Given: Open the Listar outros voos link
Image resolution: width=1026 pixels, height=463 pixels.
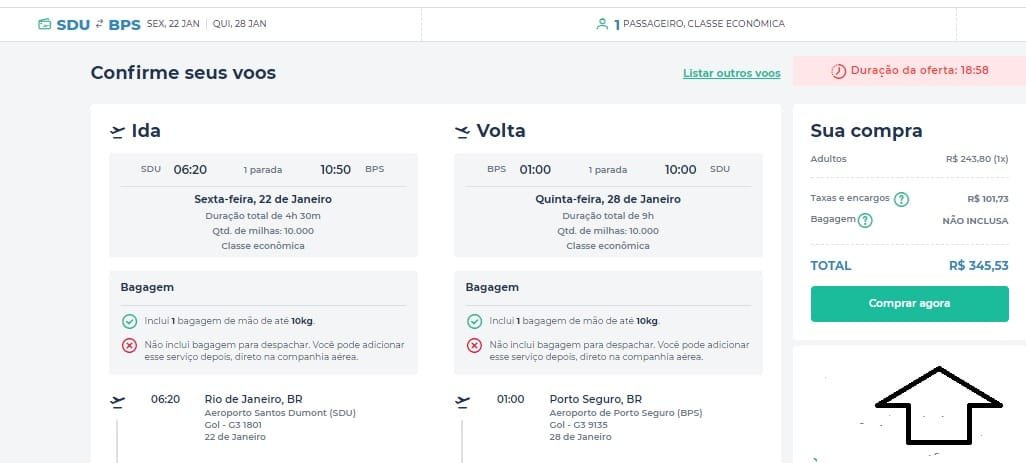Looking at the screenshot, I should click(x=732, y=73).
